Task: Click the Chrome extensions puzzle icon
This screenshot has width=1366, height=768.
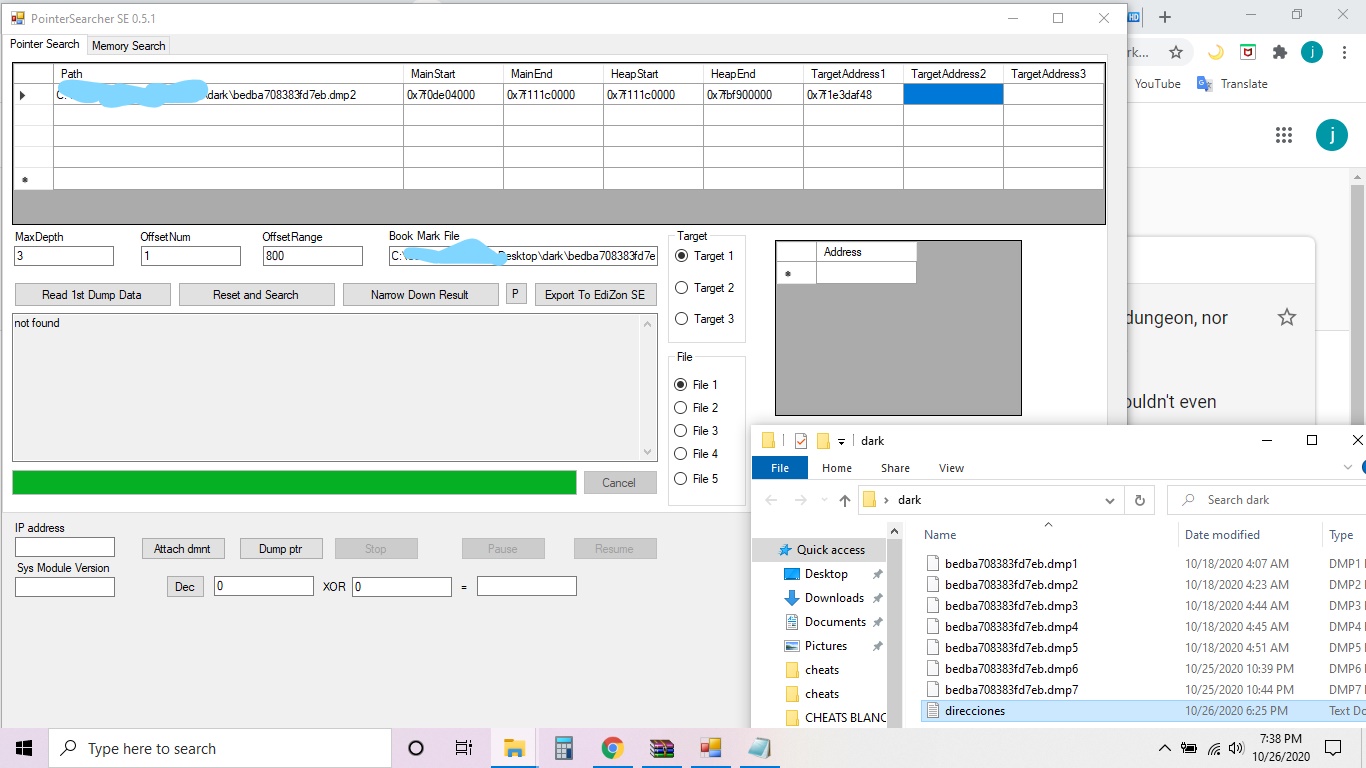Action: pos(1280,52)
